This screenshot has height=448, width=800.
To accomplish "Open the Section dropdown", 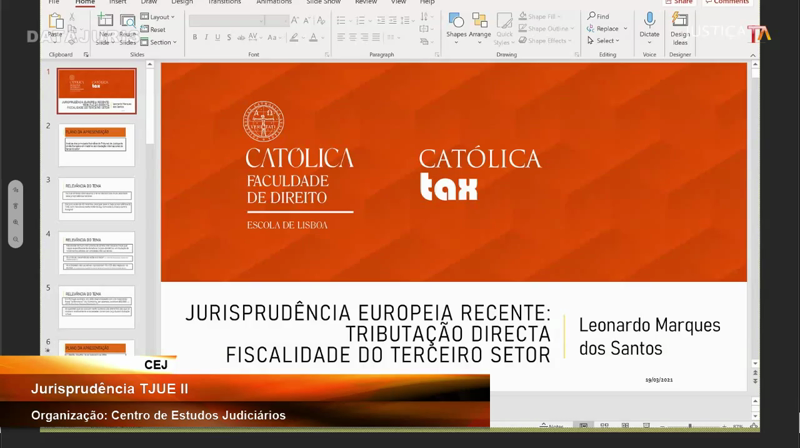I will pyautogui.click(x=160, y=42).
